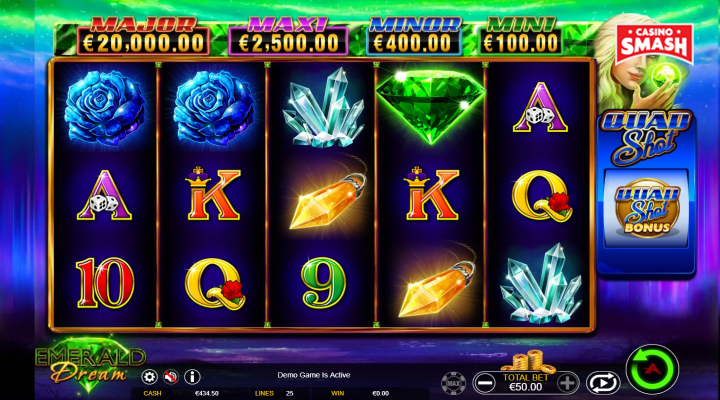The image size is (720, 400).
Task: Open the settings gear icon
Action: [149, 377]
